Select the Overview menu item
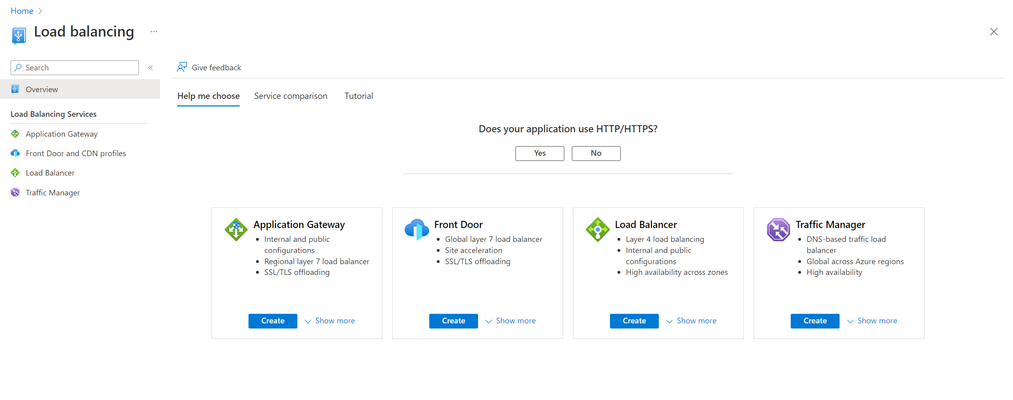Viewport: 1013px width, 400px height. pos(80,89)
